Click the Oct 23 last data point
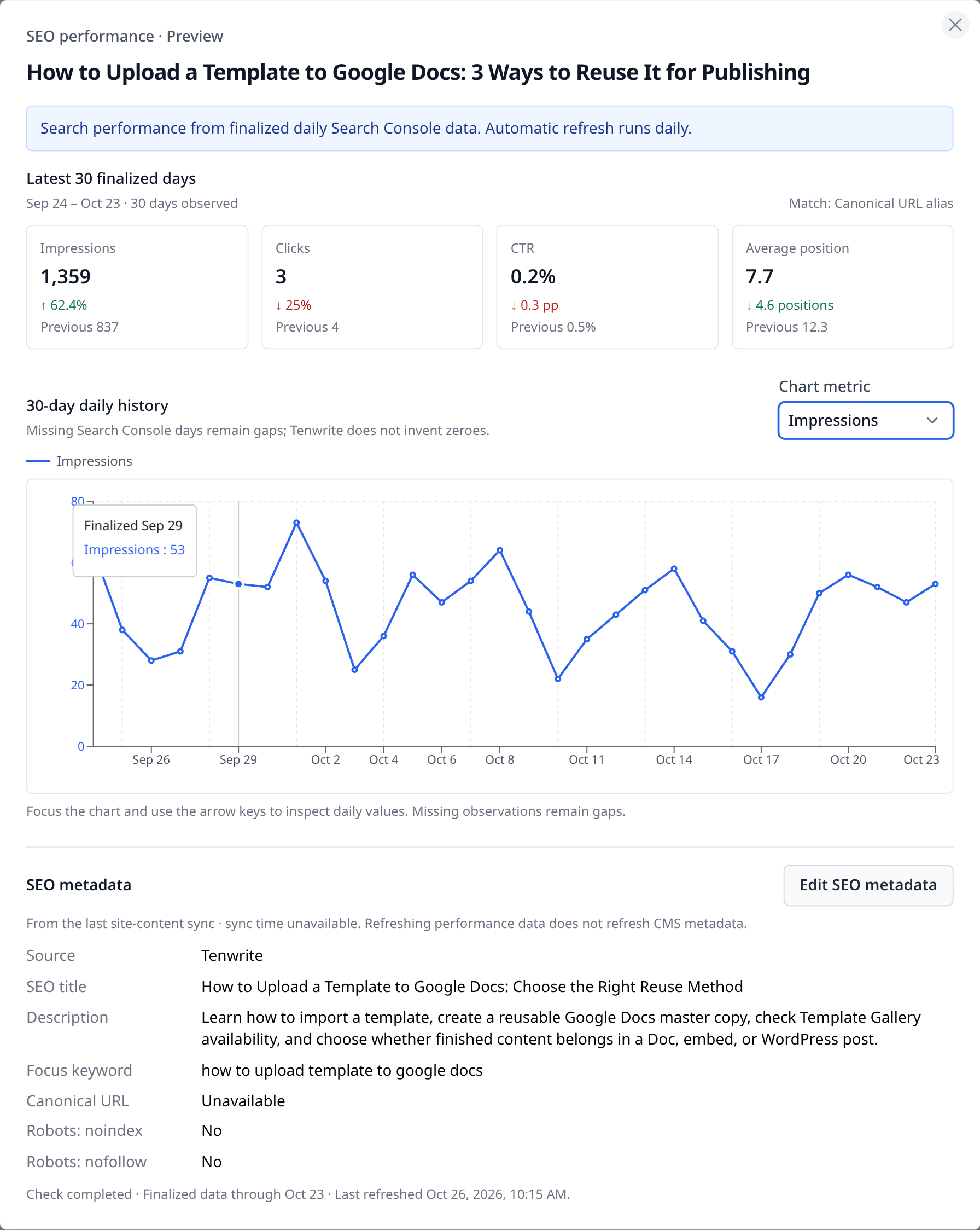980x1230 pixels. pyautogui.click(x=935, y=584)
